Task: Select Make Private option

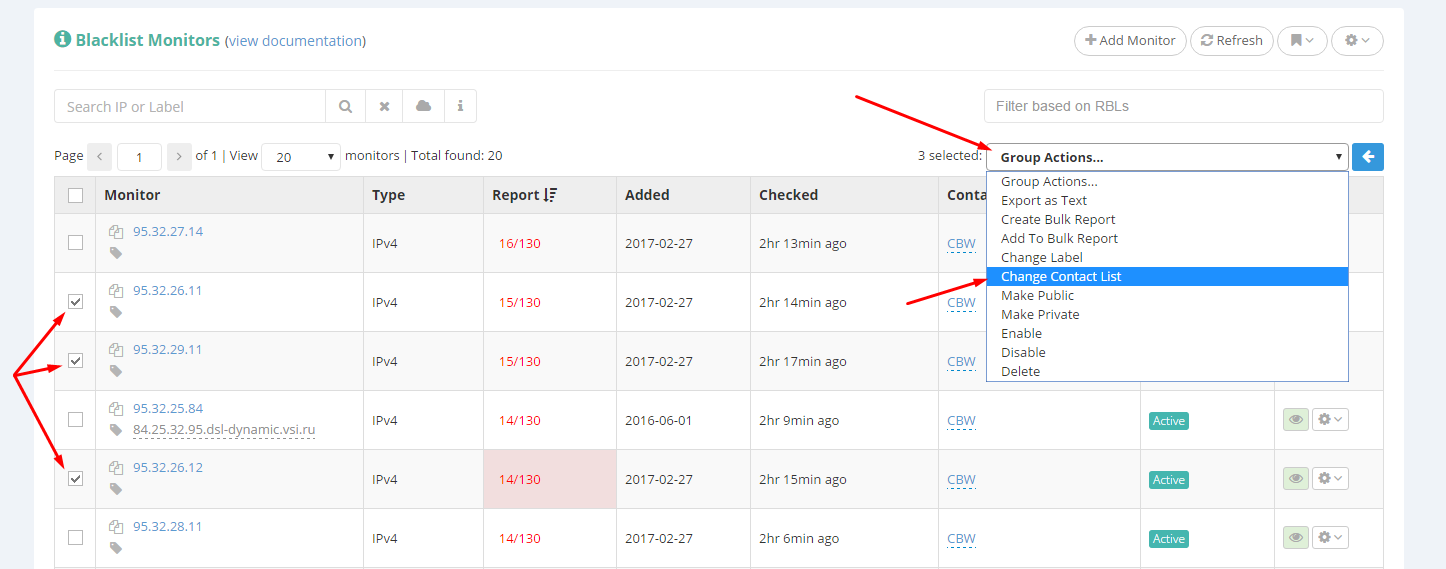Action: click(x=1167, y=314)
